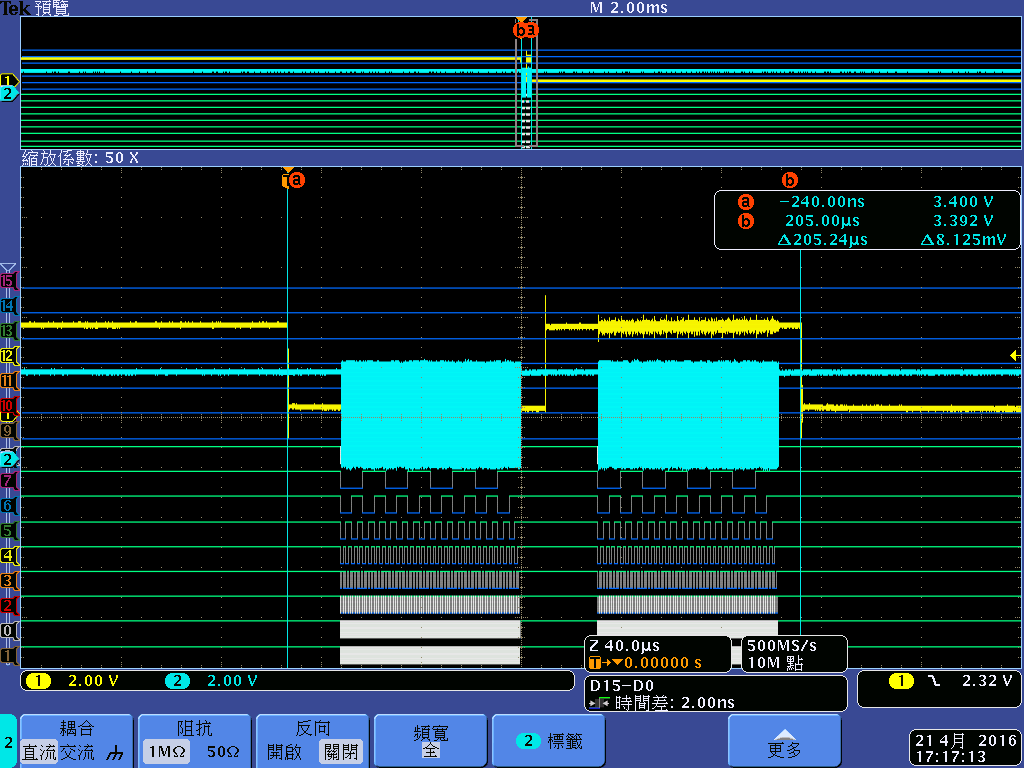This screenshot has width=1024, height=768.
Task: Click the digital group triangle handle
Action: pos(7,268)
